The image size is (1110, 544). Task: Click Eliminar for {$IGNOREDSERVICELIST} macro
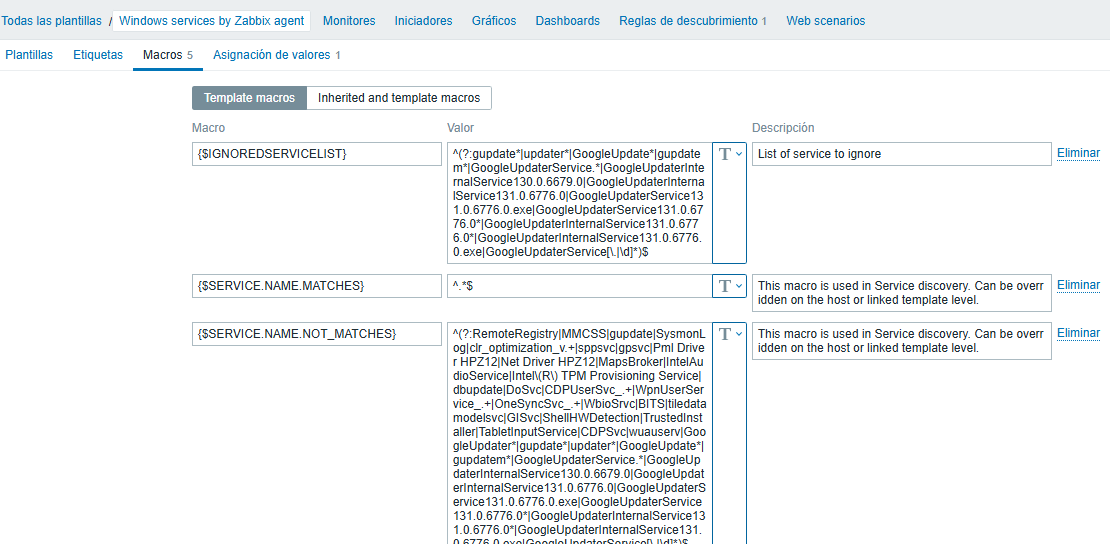pos(1078,153)
